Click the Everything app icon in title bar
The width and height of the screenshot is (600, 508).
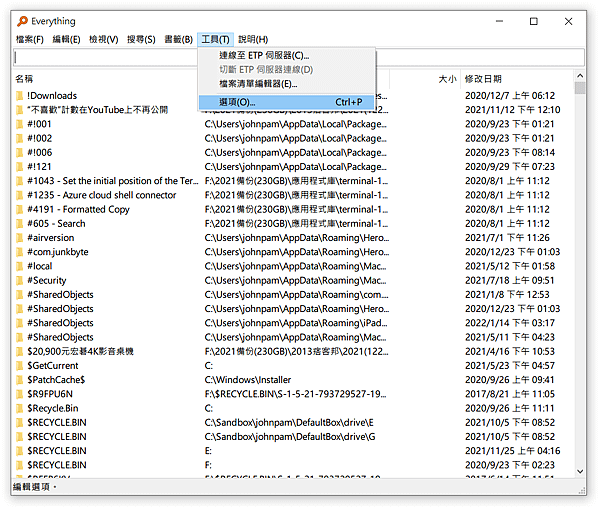tap(22, 21)
